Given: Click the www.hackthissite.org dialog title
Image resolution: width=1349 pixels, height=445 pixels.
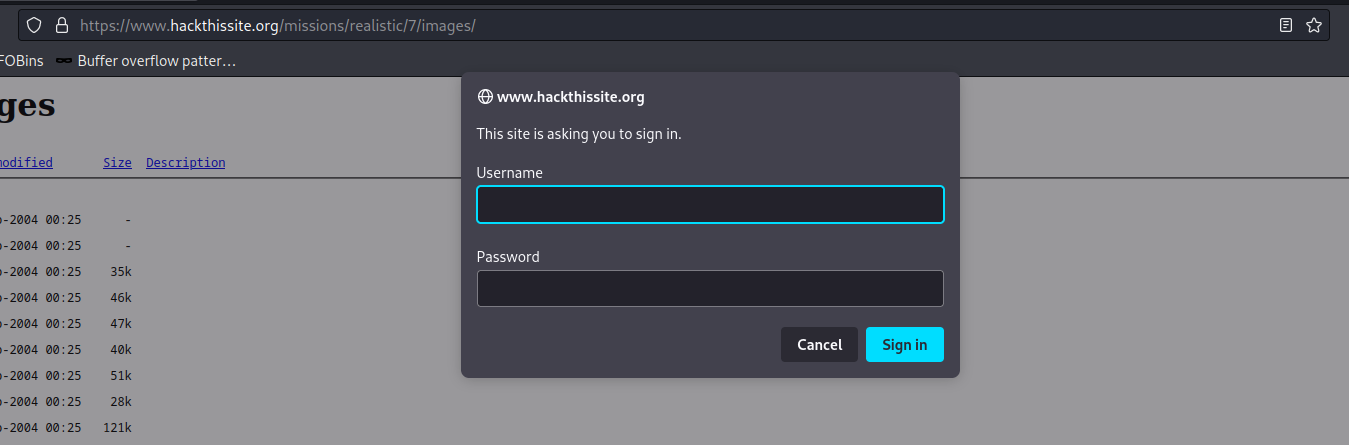Looking at the screenshot, I should click(x=570, y=97).
